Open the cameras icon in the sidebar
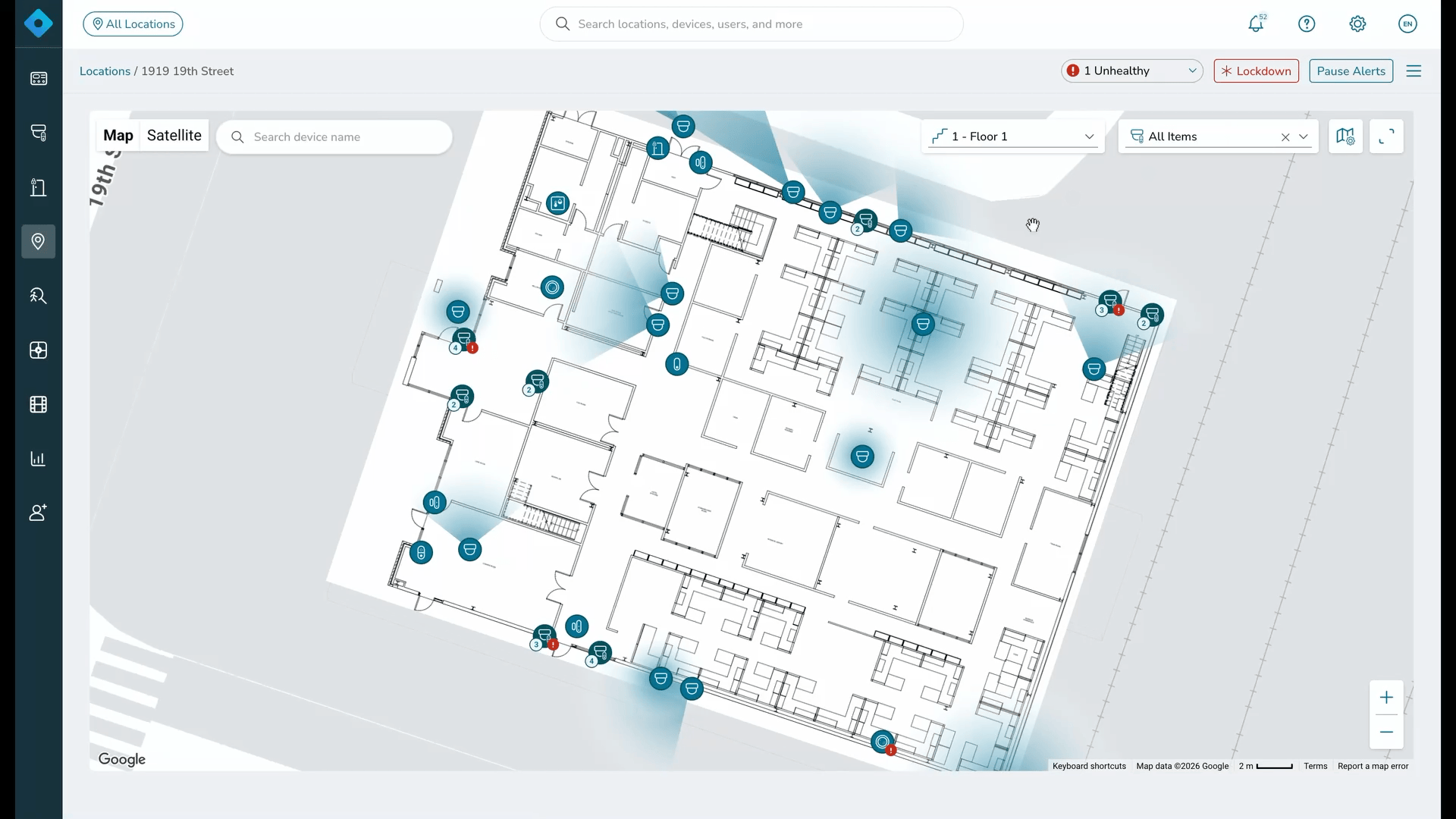Screen dimensions: 1456x819 (38, 133)
